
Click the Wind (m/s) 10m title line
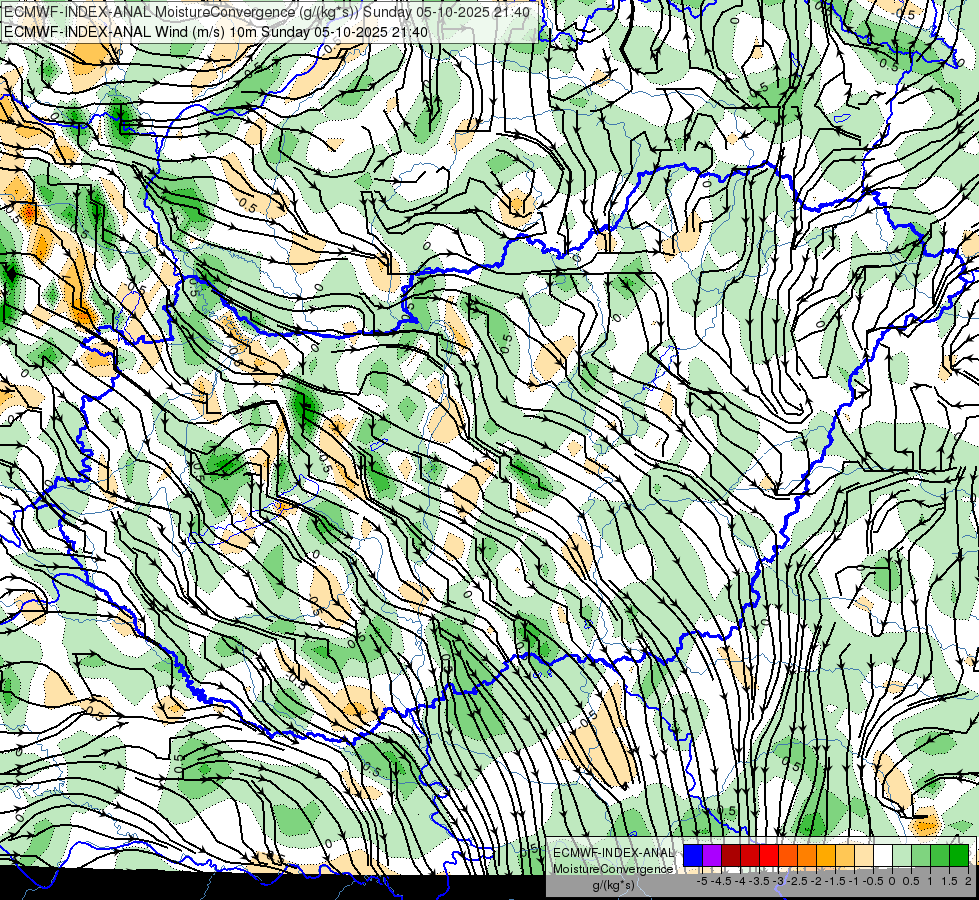pyautogui.click(x=216, y=32)
